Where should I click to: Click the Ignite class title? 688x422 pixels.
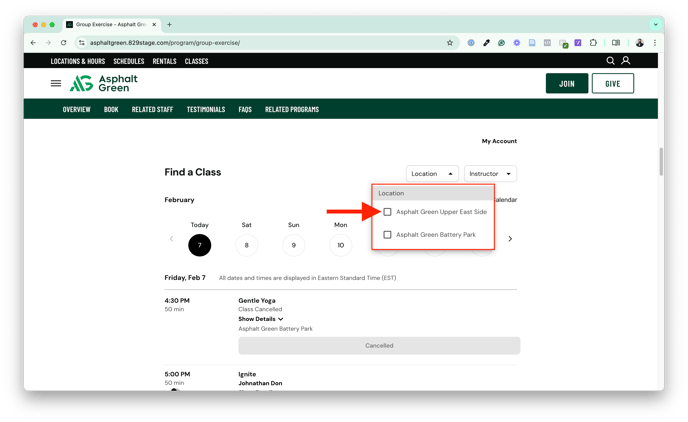tap(247, 374)
